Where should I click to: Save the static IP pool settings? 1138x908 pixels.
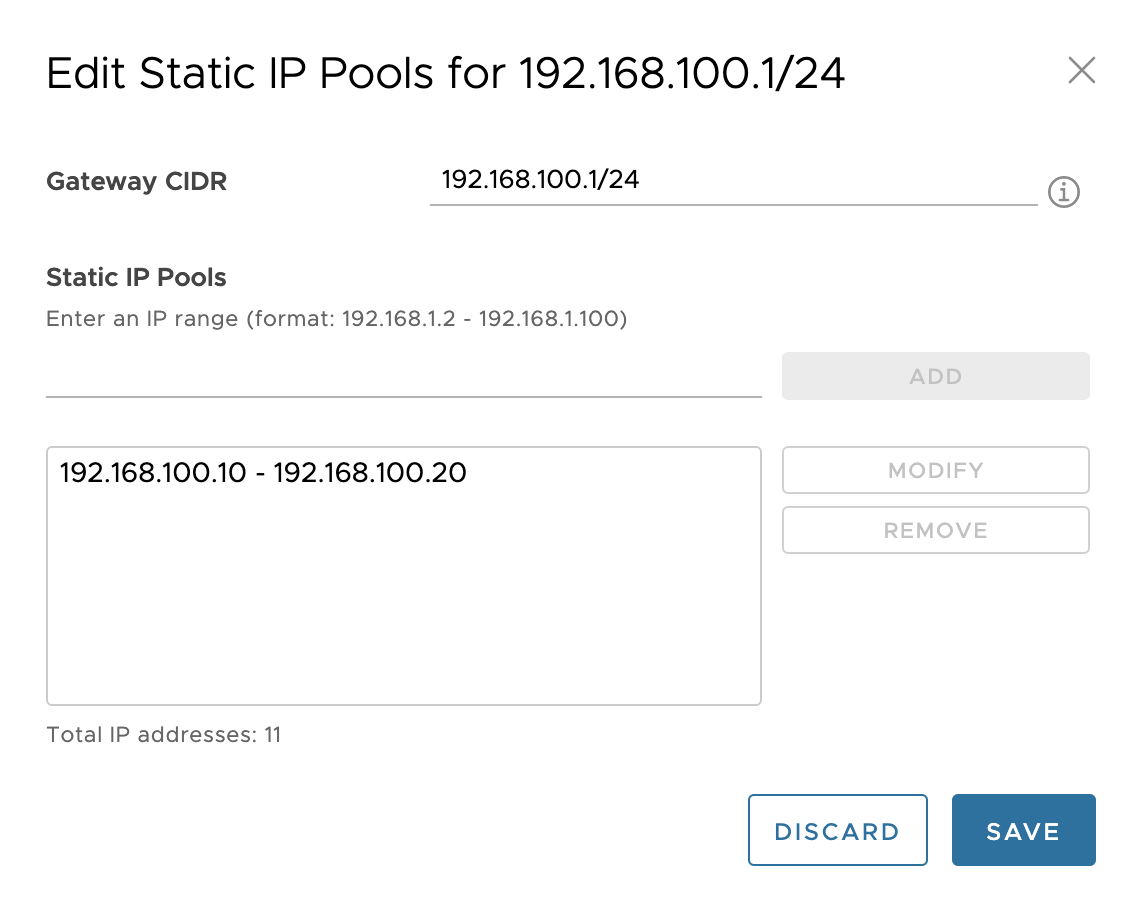coord(1023,830)
